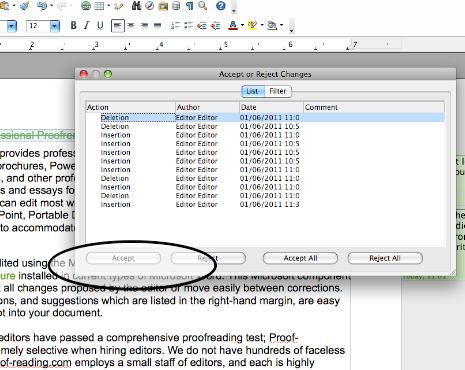Sort by the Author column header
The height and width of the screenshot is (370, 465).
pos(207,107)
